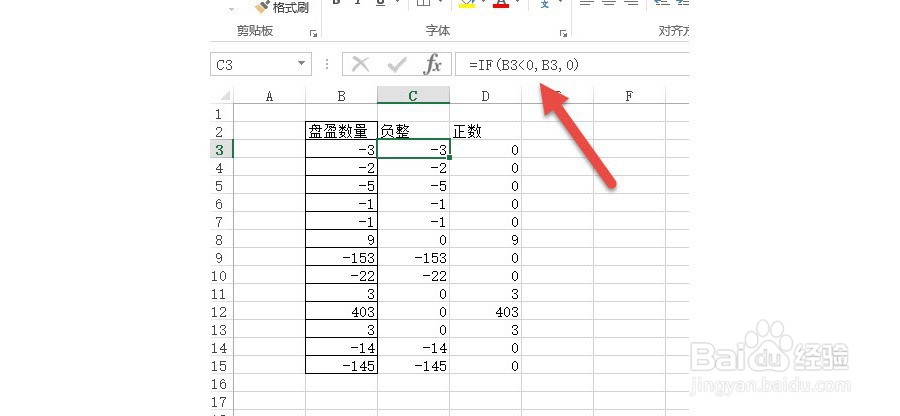Select the header cell 盘盈数量

click(x=342, y=131)
